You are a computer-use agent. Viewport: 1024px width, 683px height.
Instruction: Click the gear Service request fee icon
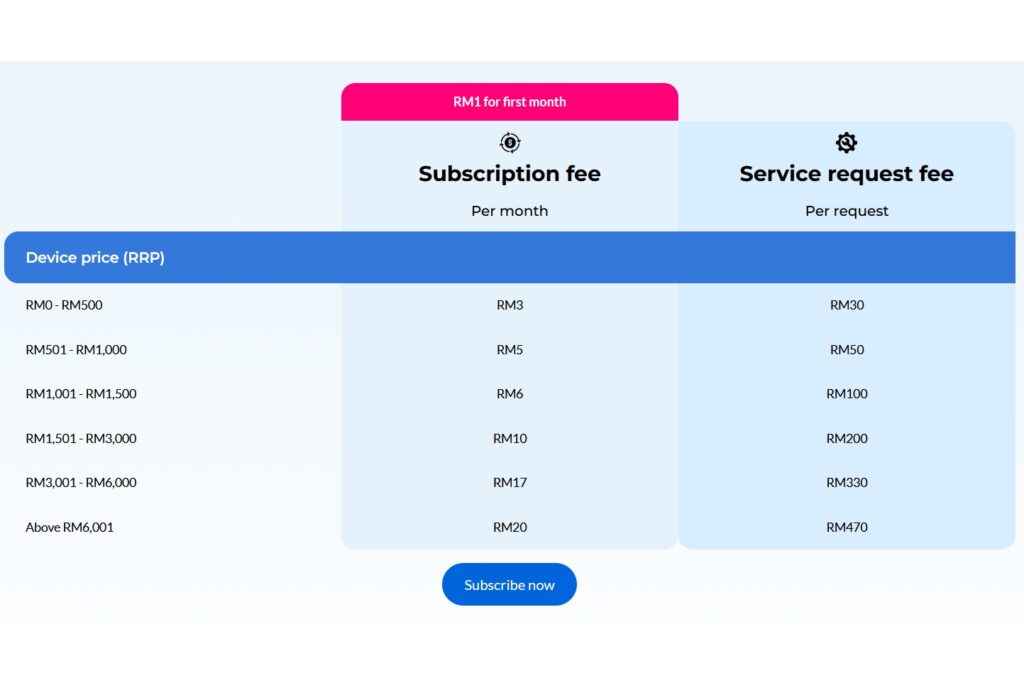(x=846, y=141)
